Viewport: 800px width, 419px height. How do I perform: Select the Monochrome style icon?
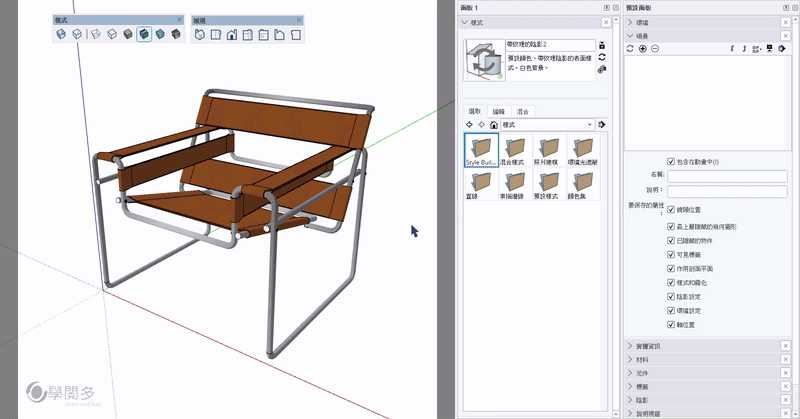click(x=176, y=34)
